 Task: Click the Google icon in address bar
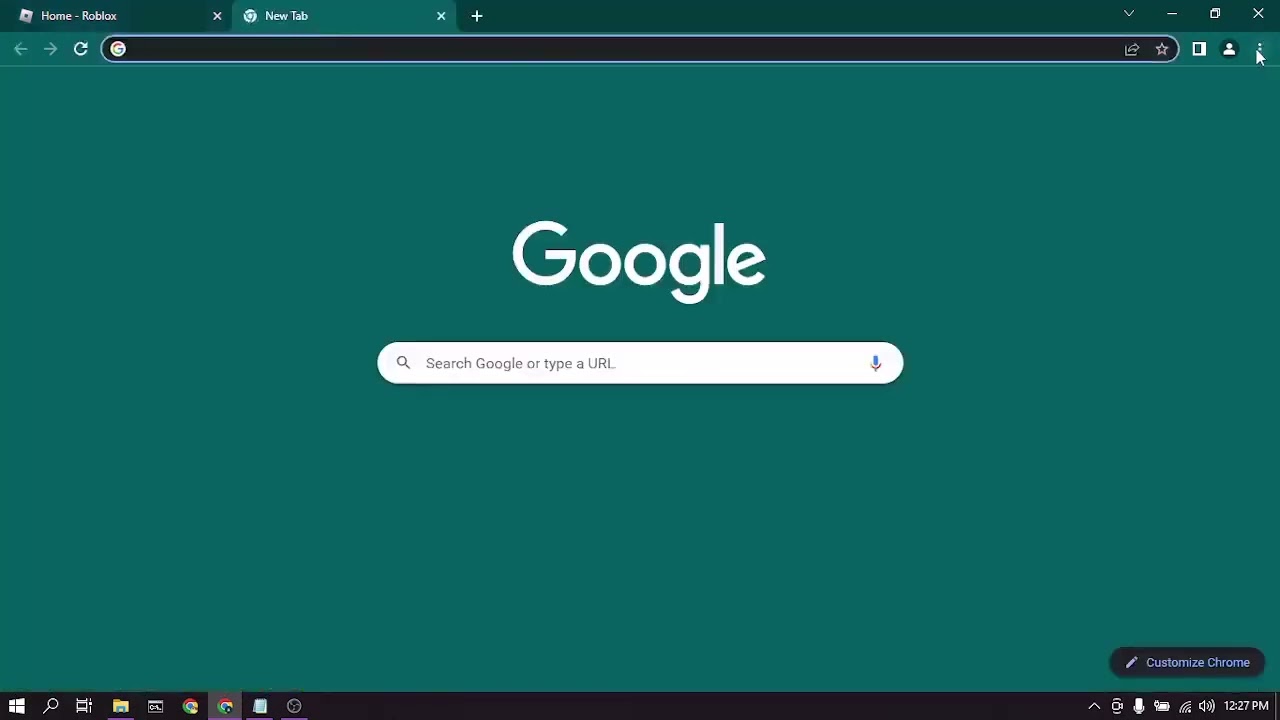point(118,49)
